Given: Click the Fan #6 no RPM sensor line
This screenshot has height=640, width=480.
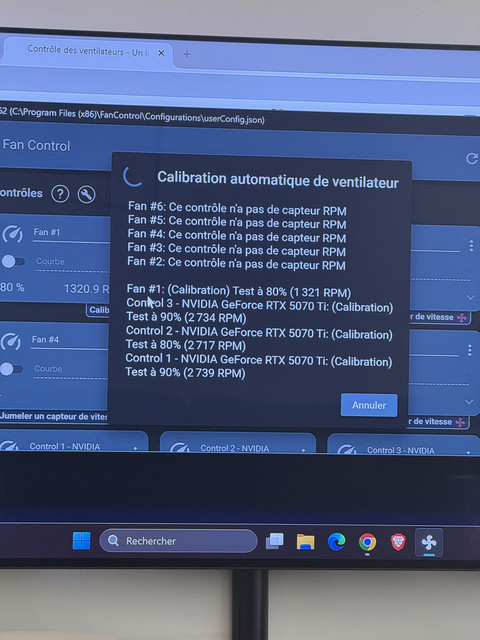Looking at the screenshot, I should click(x=237, y=208).
